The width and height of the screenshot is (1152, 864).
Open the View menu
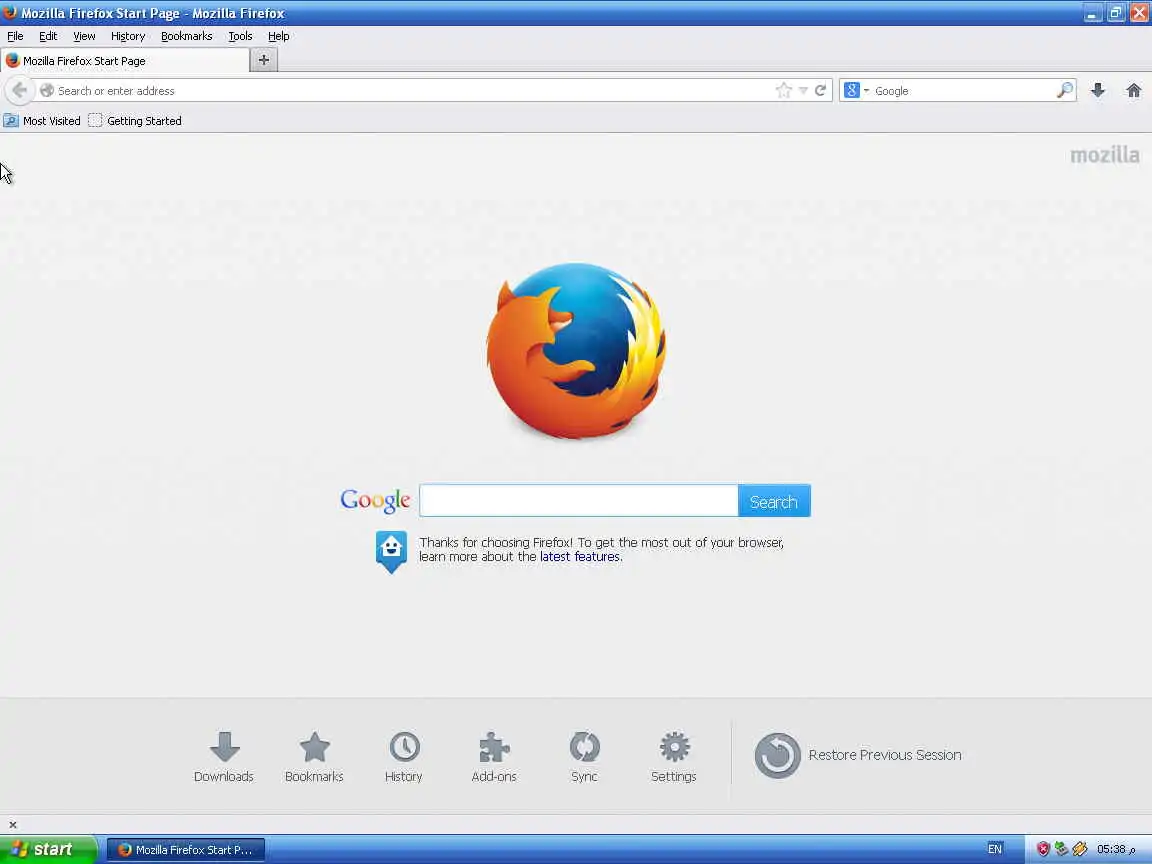click(84, 36)
